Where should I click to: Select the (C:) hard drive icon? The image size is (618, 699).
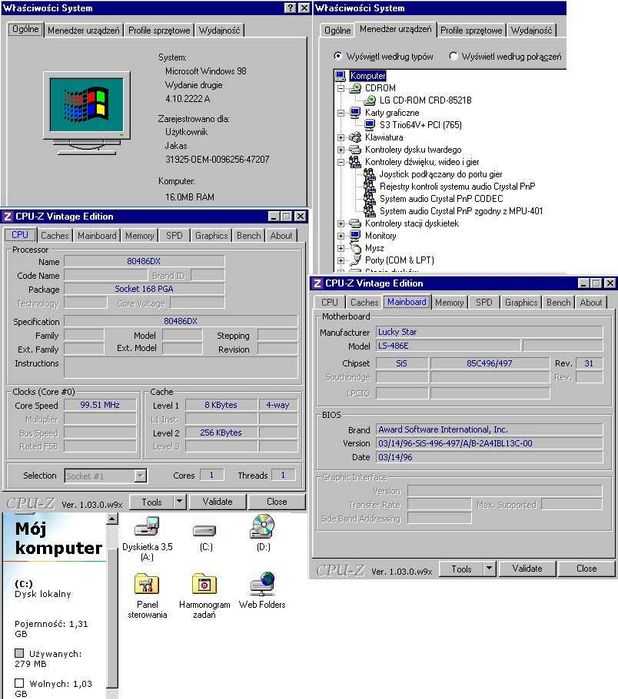pos(205,530)
